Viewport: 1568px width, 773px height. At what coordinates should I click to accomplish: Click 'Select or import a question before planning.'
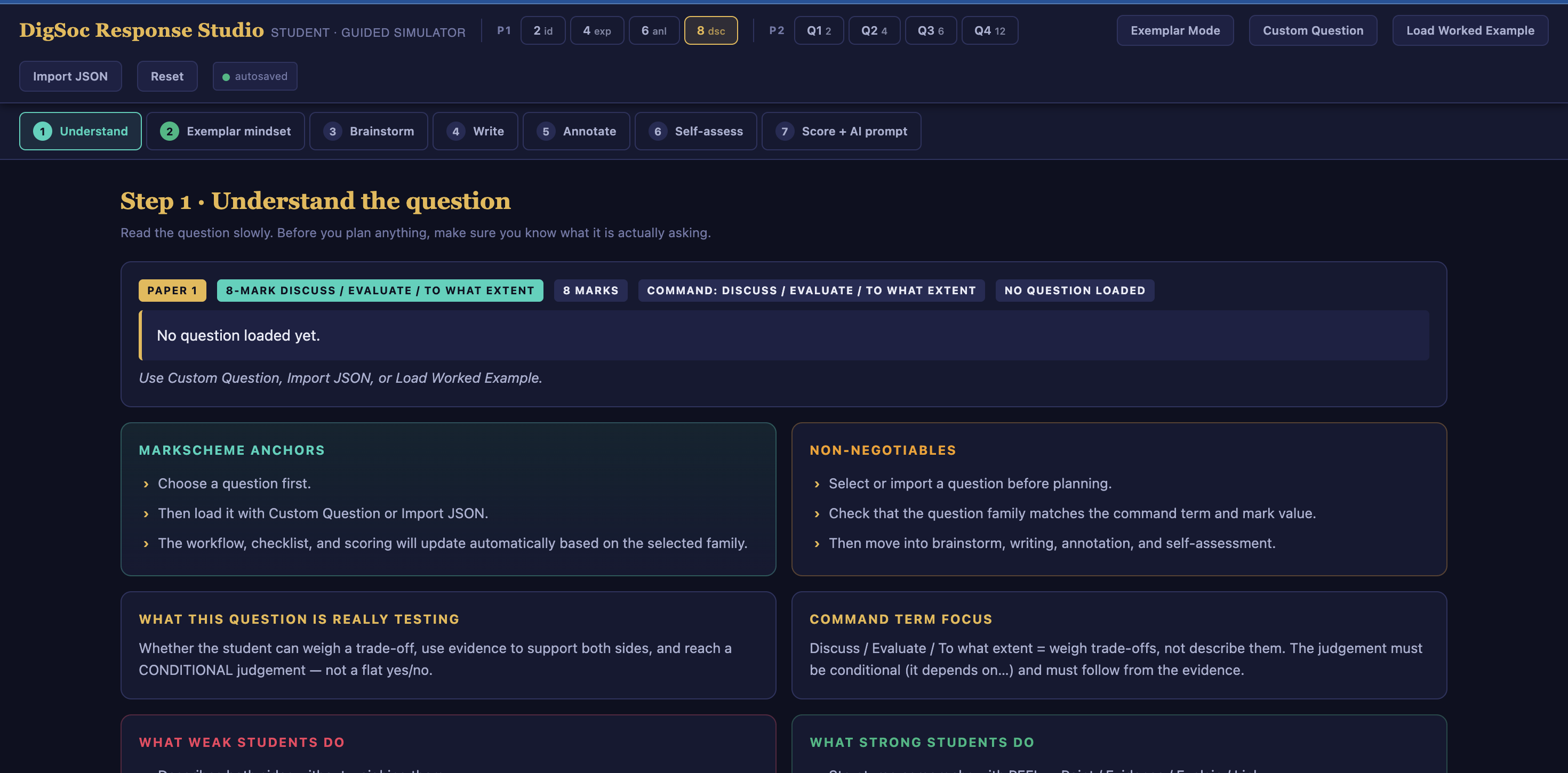click(970, 484)
